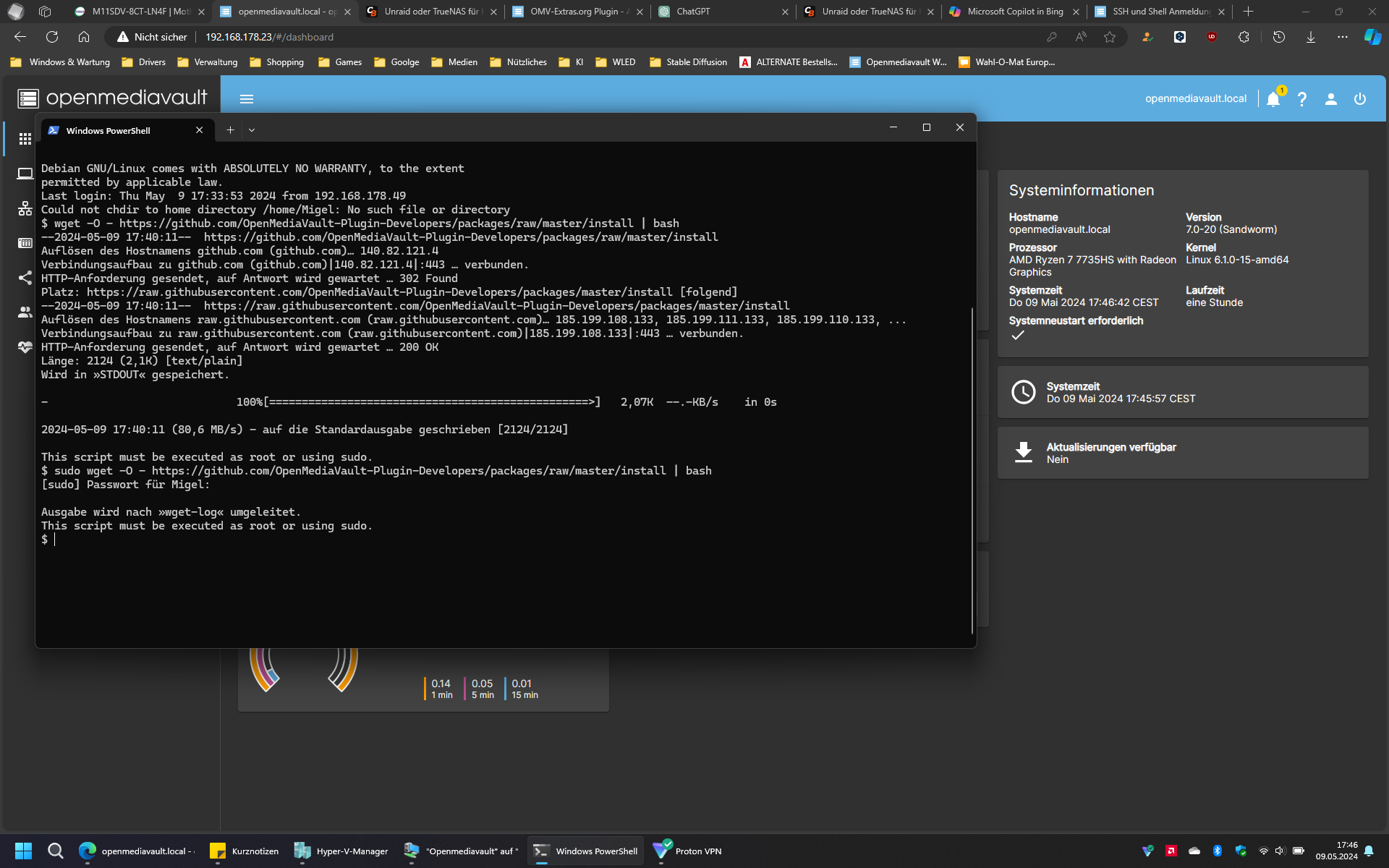This screenshot has height=868, width=1389.
Task: Open the browser settings ellipsis menu
Action: tap(1343, 37)
